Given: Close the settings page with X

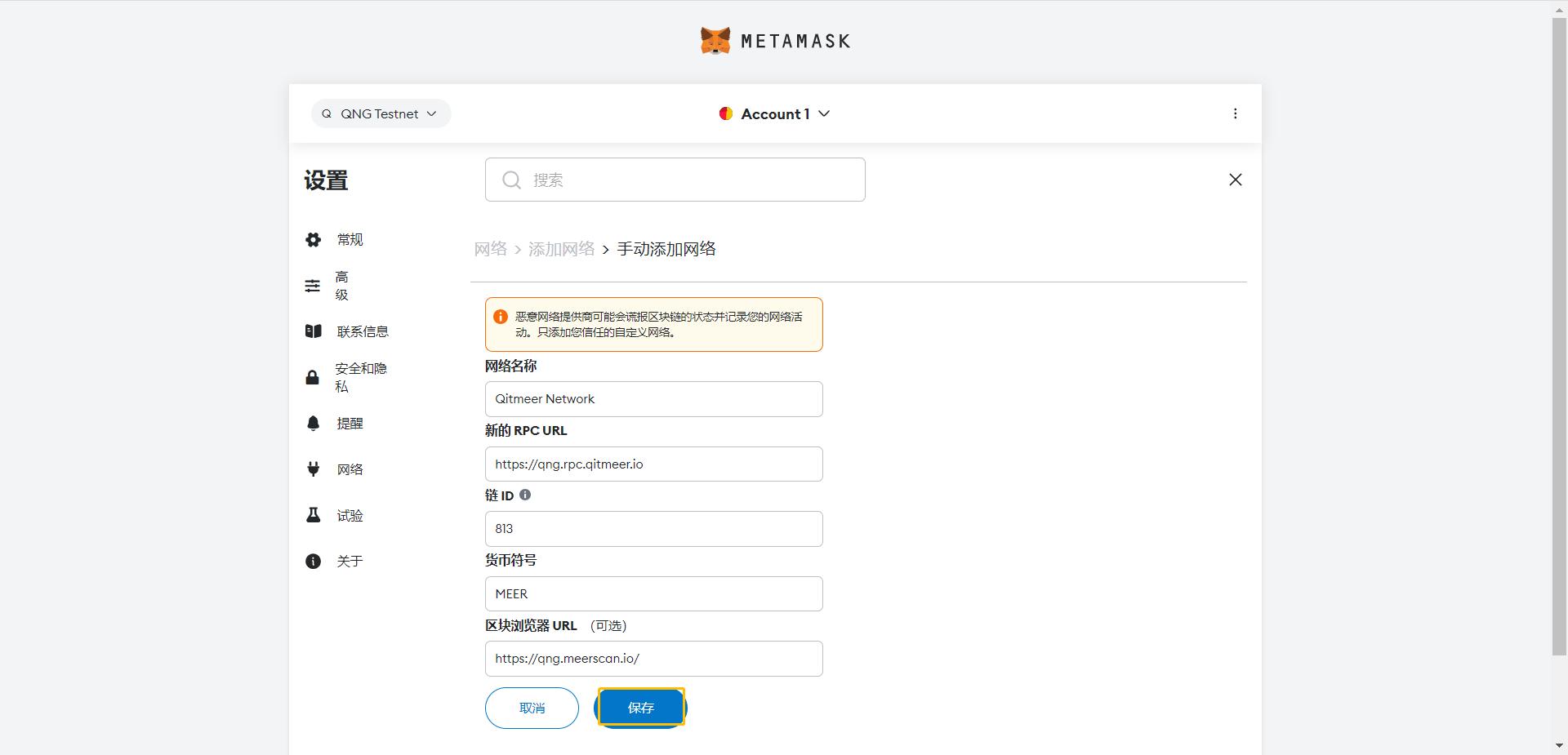Looking at the screenshot, I should (1236, 180).
